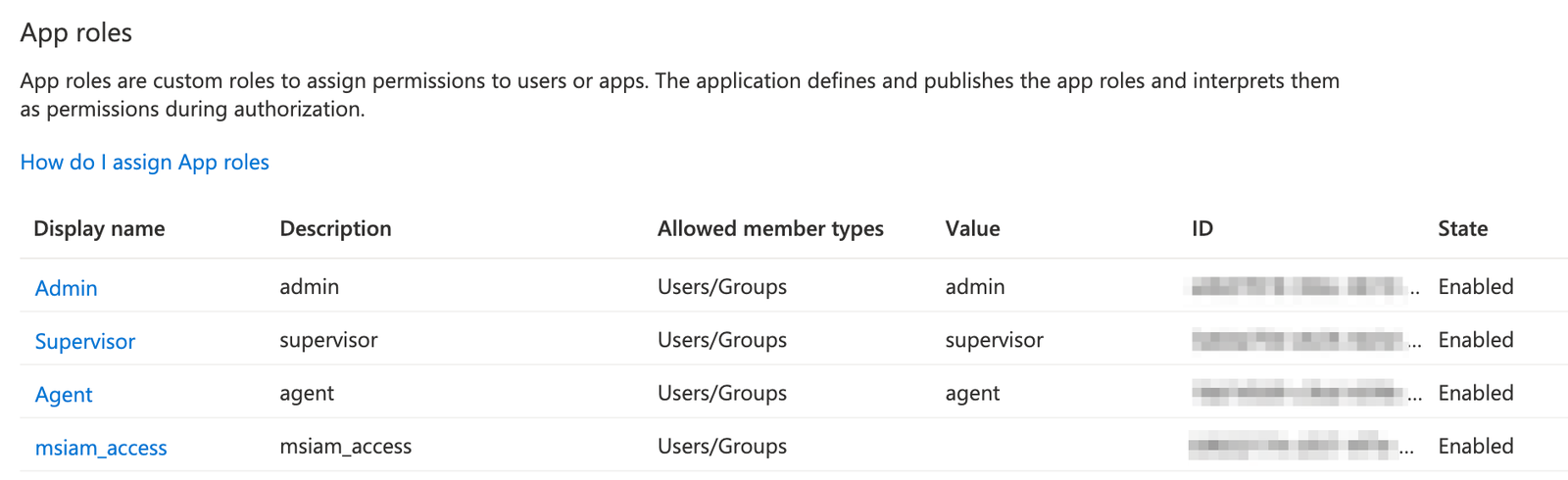Viewport: 1568px width, 480px height.
Task: Click the Description column header
Action: 335,229
